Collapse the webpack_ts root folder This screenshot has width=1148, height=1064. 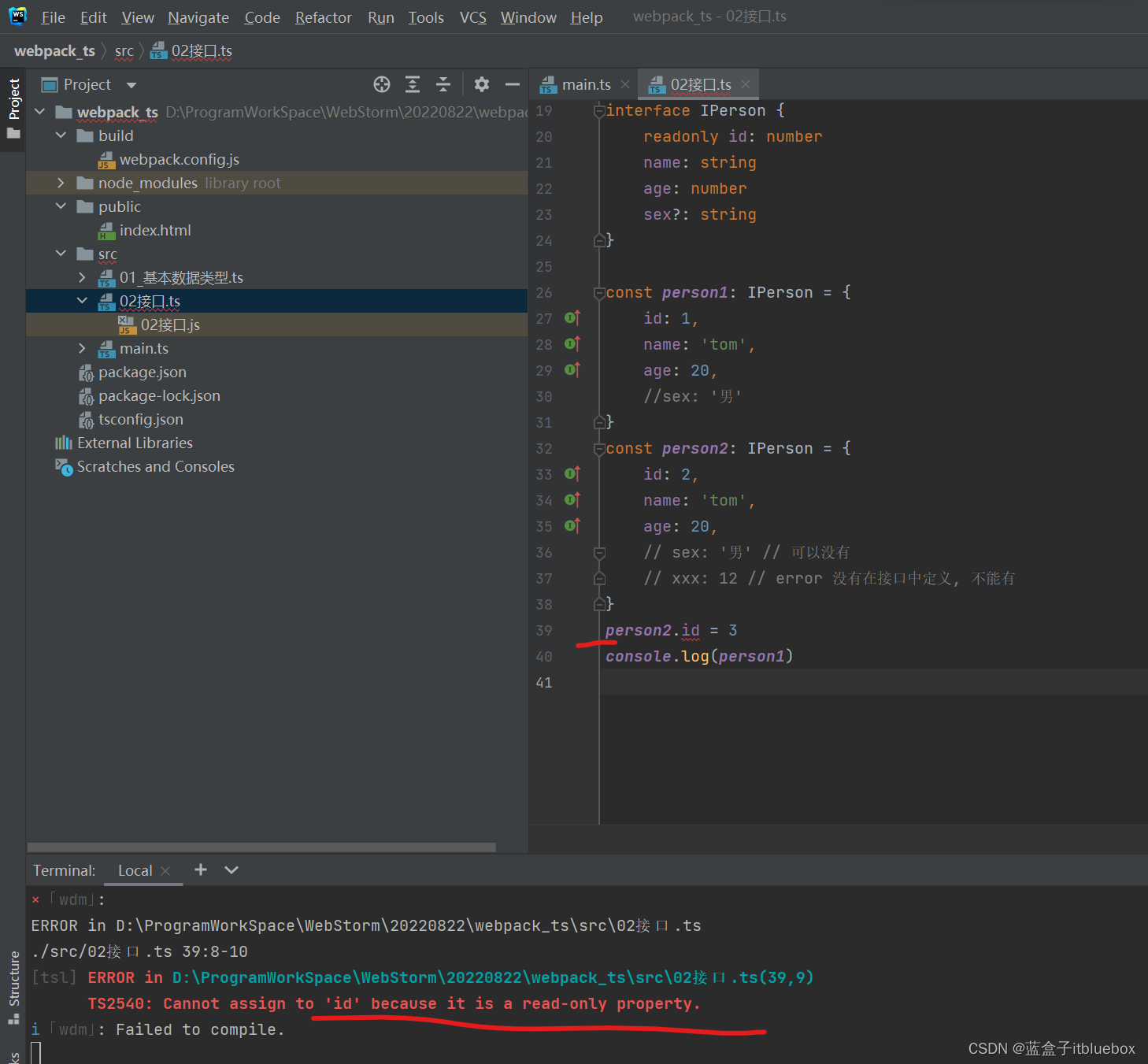pyautogui.click(x=40, y=112)
